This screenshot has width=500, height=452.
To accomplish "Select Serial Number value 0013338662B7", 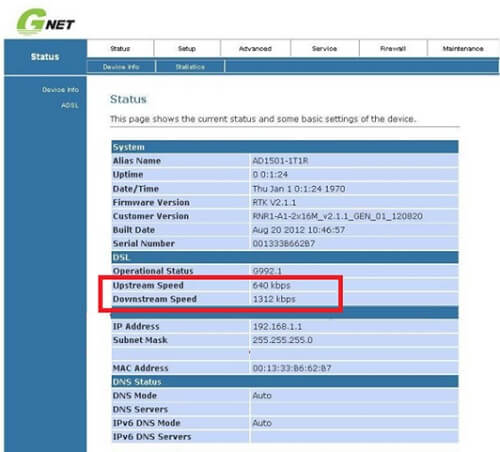I will tap(283, 244).
